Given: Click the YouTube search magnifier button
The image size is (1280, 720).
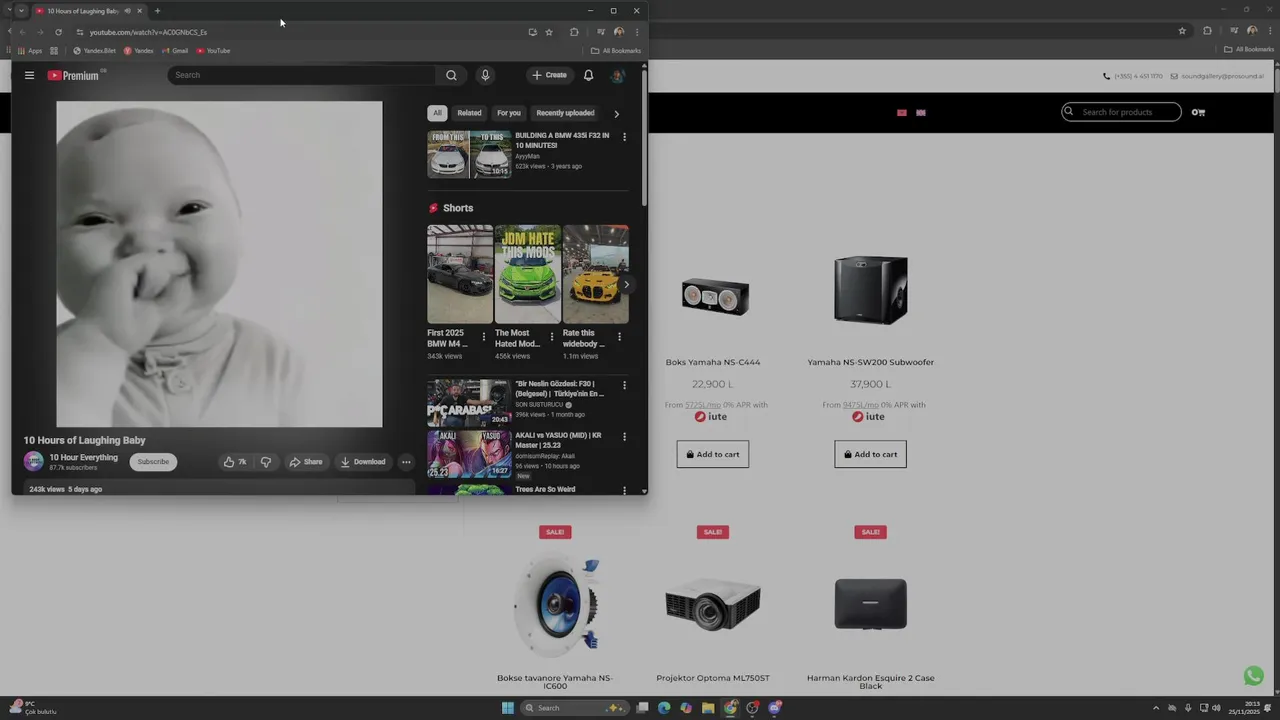Looking at the screenshot, I should point(451,75).
